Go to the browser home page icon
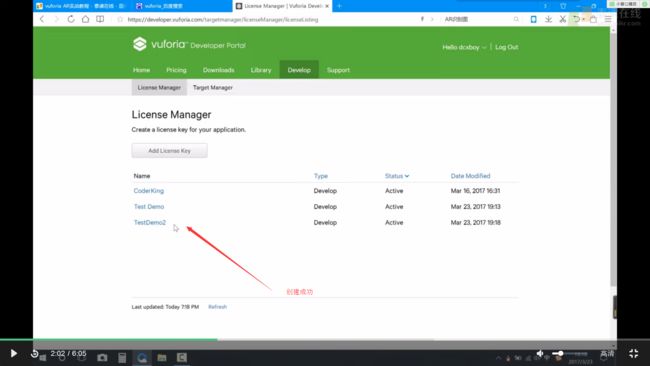The width and height of the screenshot is (650, 366). [x=85, y=19]
